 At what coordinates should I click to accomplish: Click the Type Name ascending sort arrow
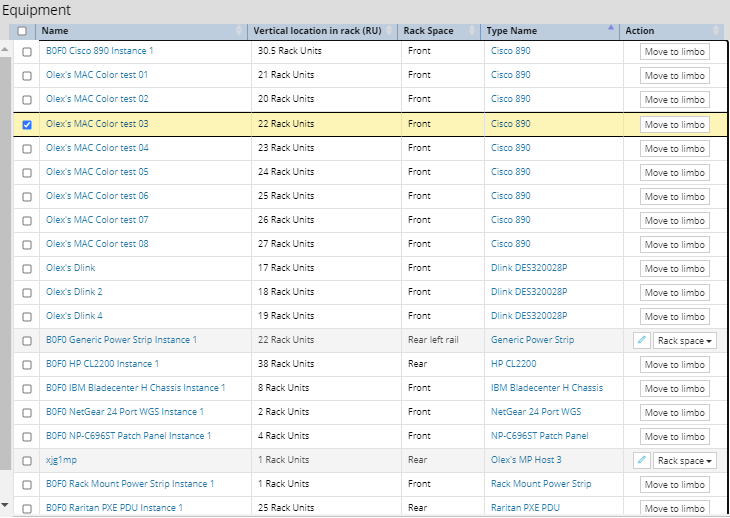pos(611,28)
